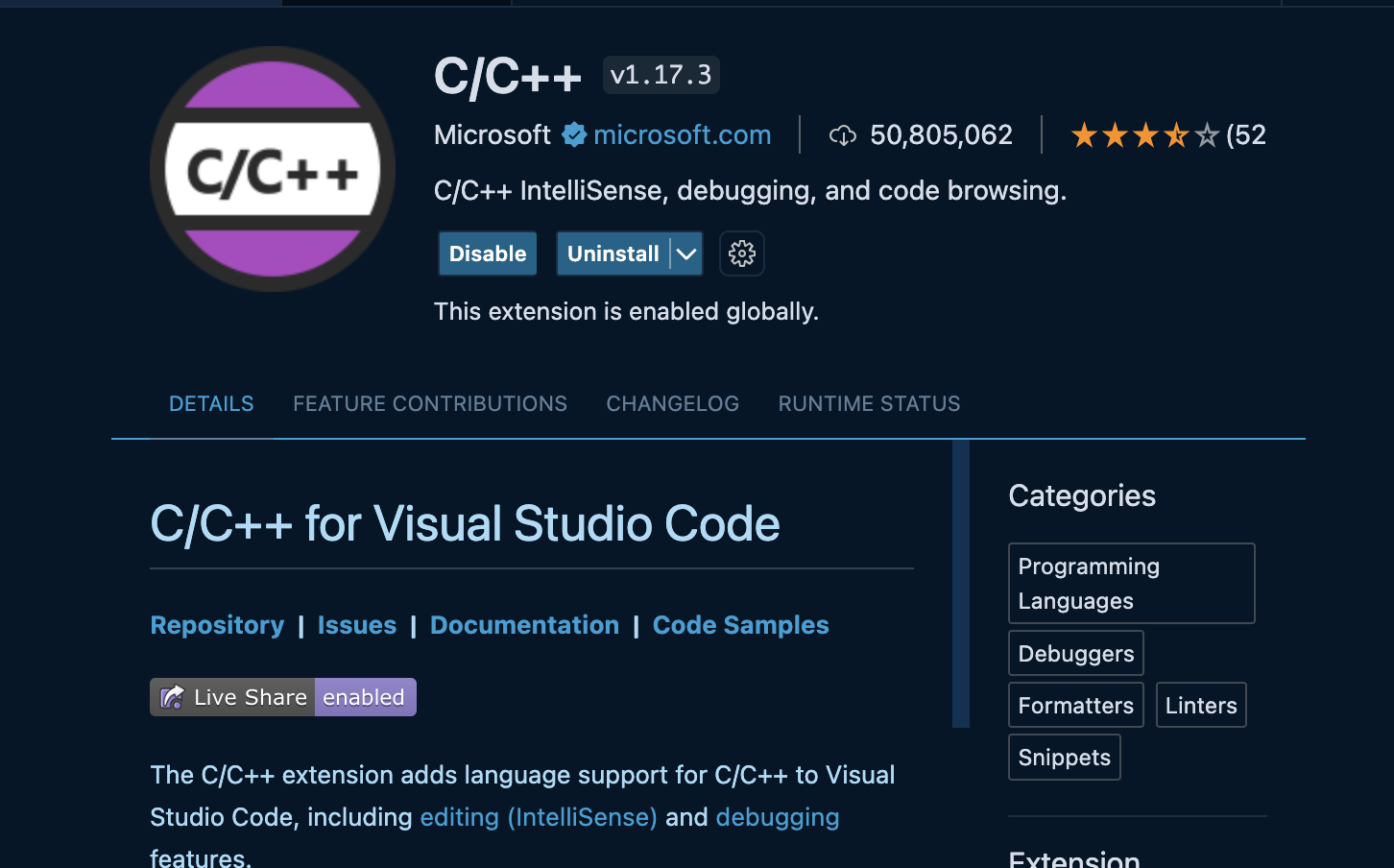The width and height of the screenshot is (1394, 868).
Task: Open the Code Samples link
Action: 741,625
